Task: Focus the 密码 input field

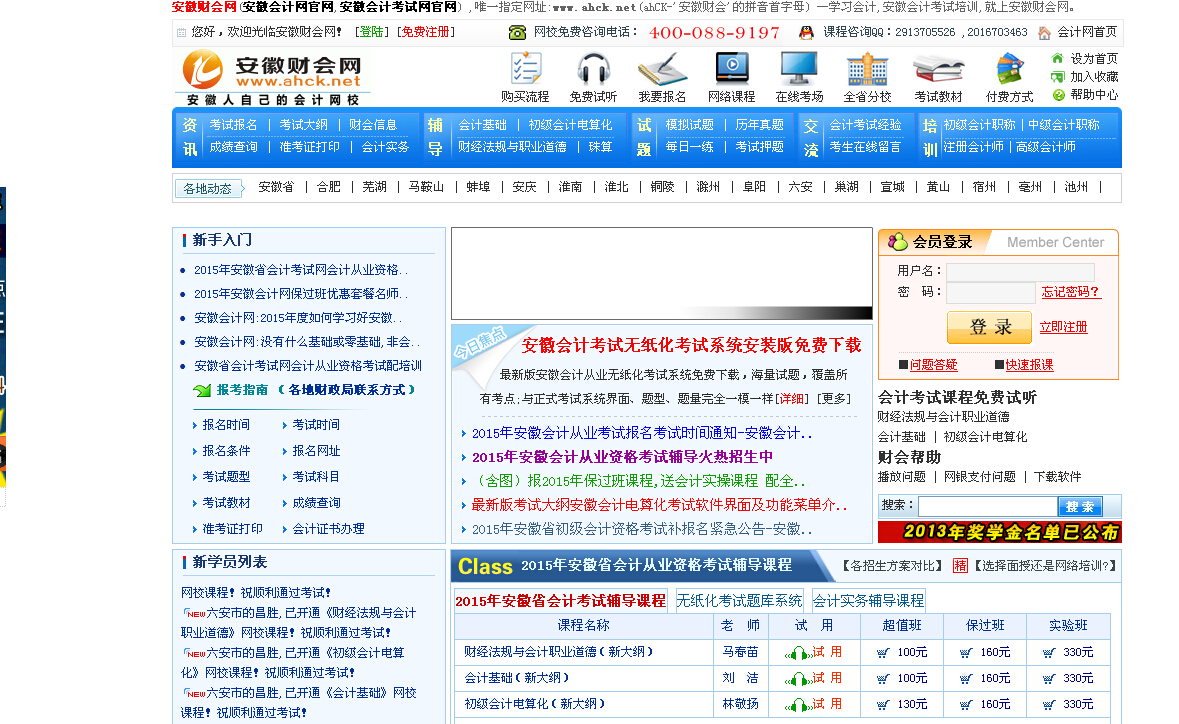Action: (990, 292)
